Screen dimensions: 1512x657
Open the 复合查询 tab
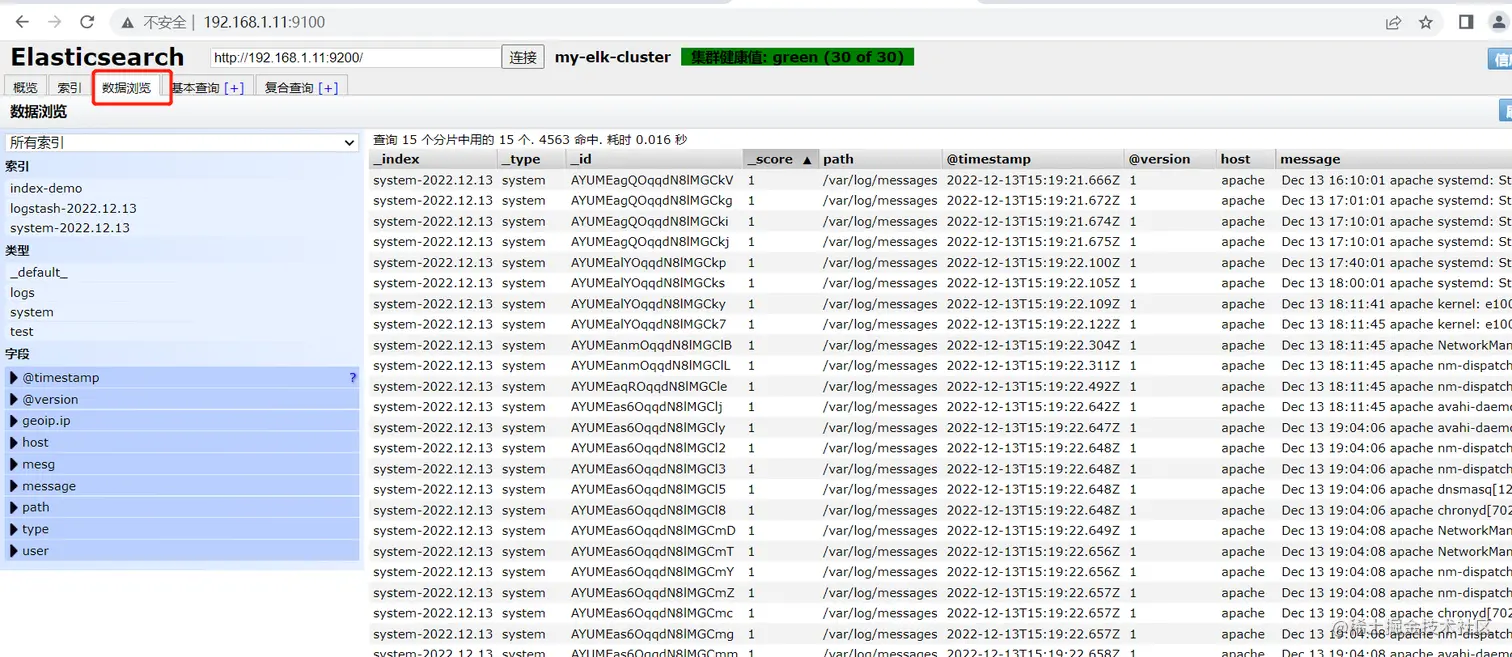point(289,88)
